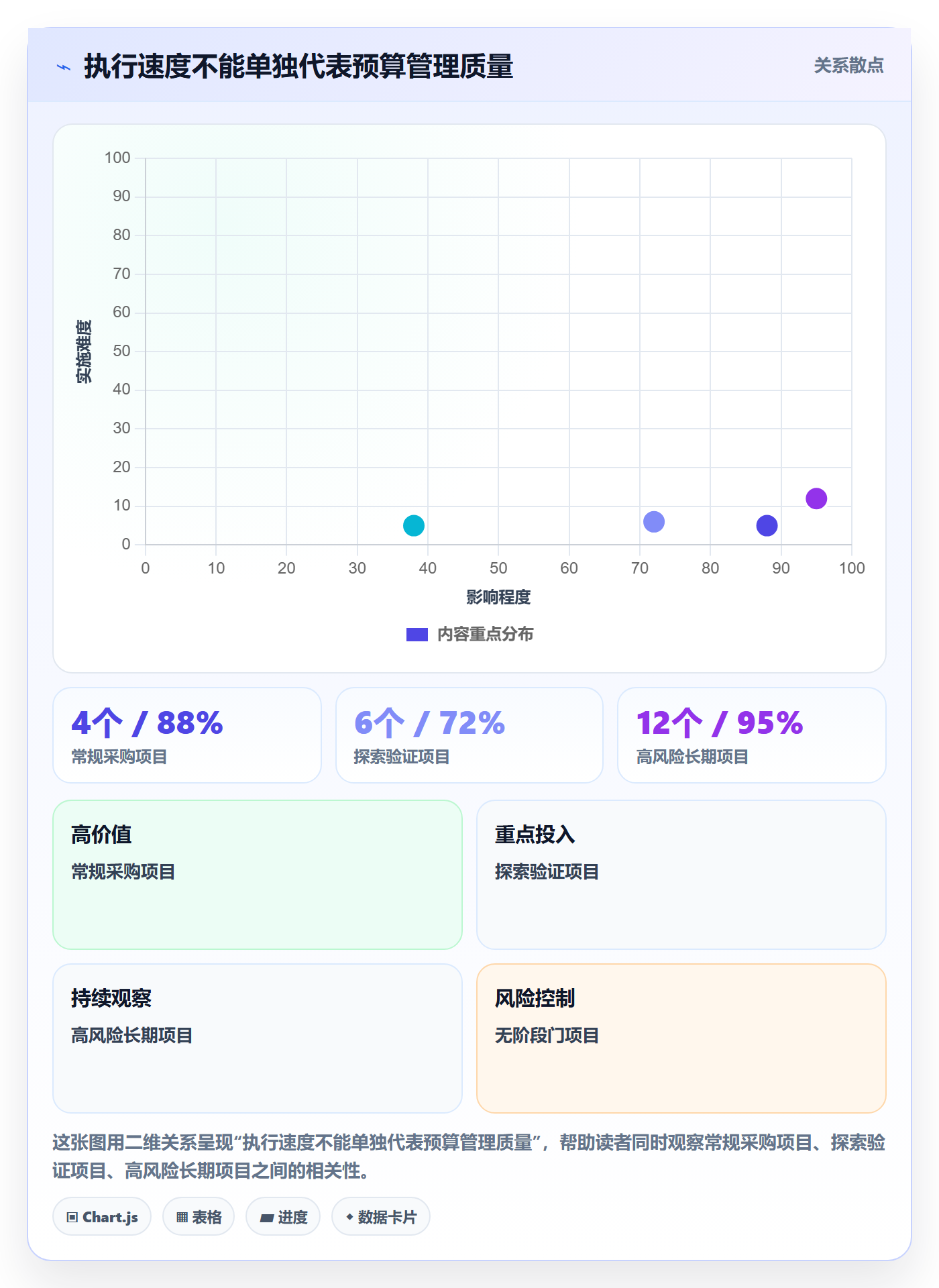Viewport: 939px width, 1288px height.
Task: Click 无阶段门项目 text in 风险控制 card
Action: (x=547, y=1036)
